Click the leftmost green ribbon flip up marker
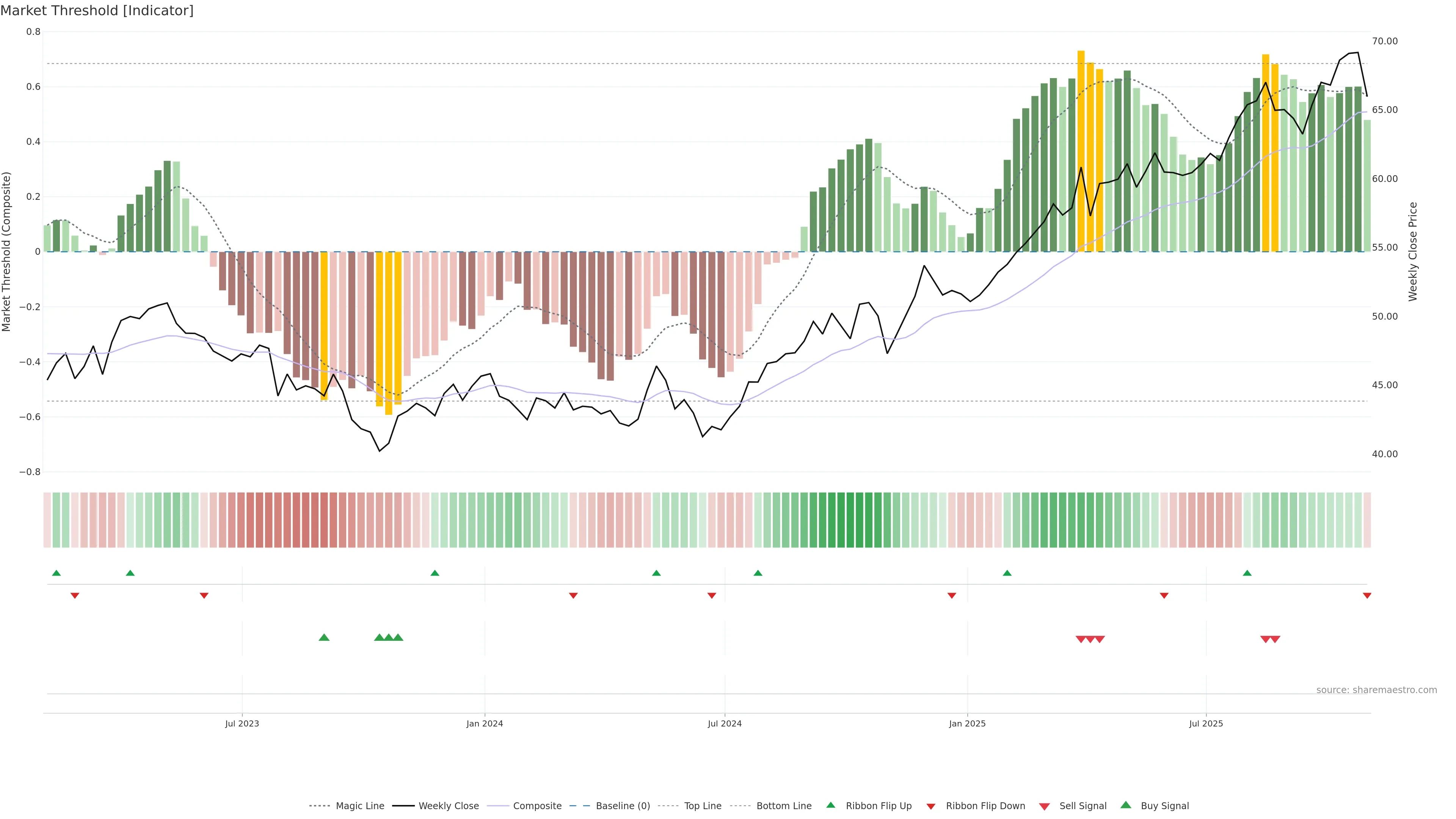Image resolution: width=1456 pixels, height=819 pixels. click(56, 573)
